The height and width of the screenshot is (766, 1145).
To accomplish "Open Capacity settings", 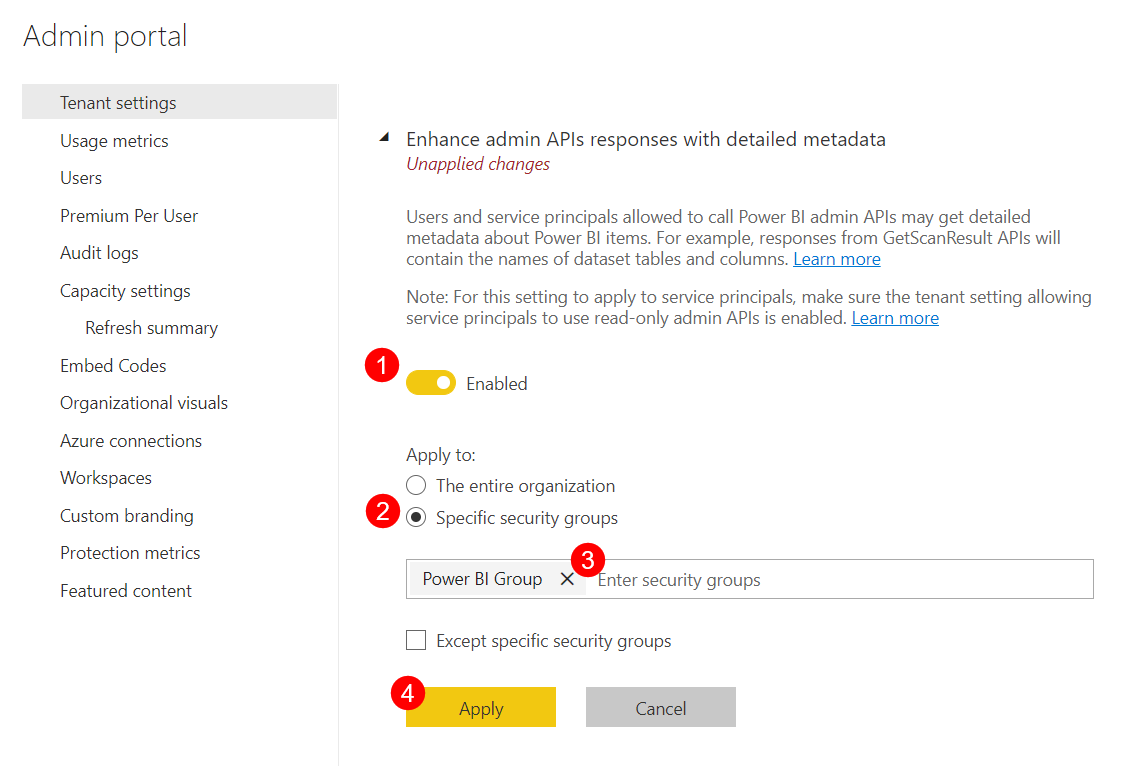I will 125,290.
